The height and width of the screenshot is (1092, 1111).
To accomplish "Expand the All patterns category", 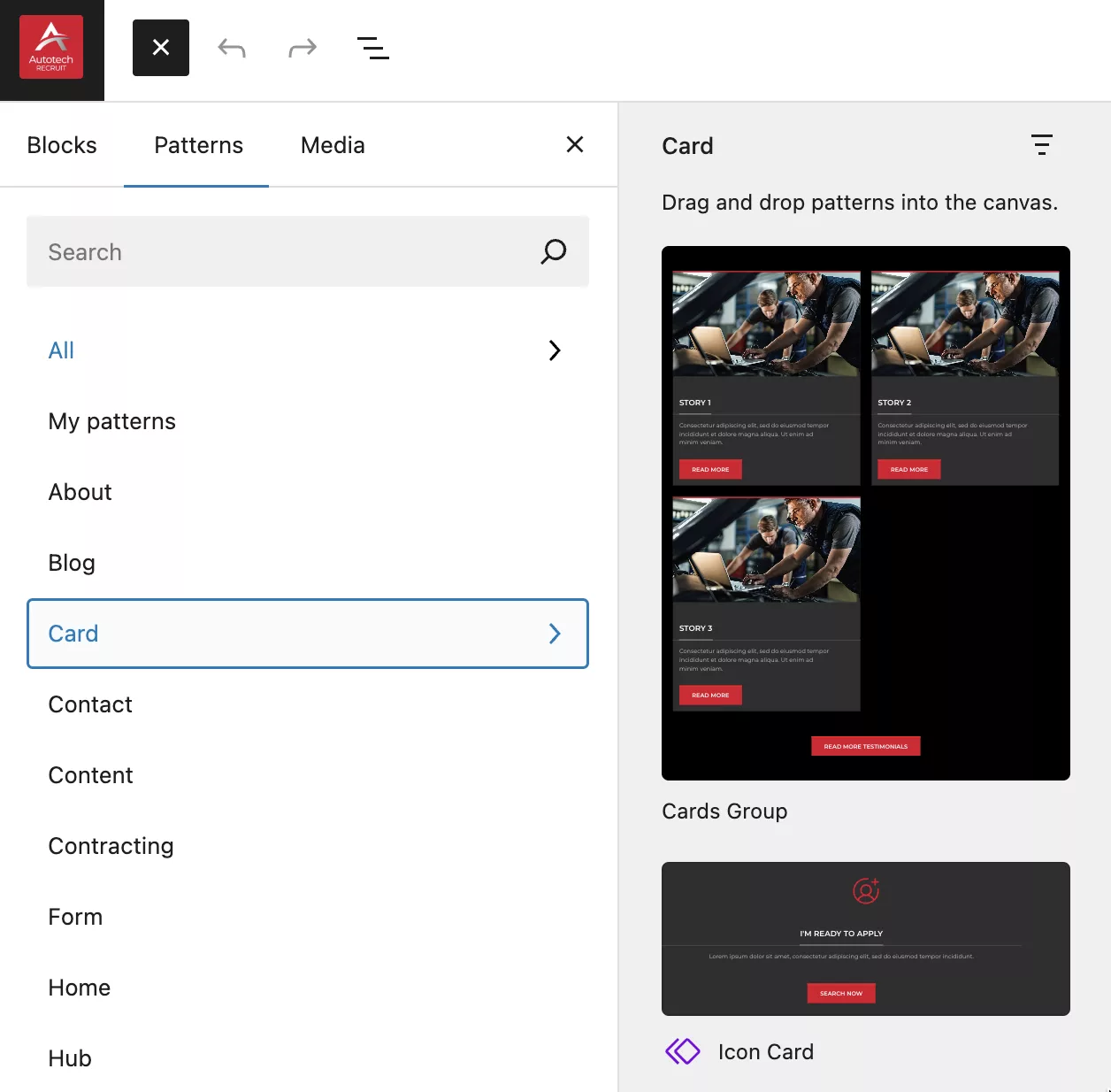I will tap(555, 350).
